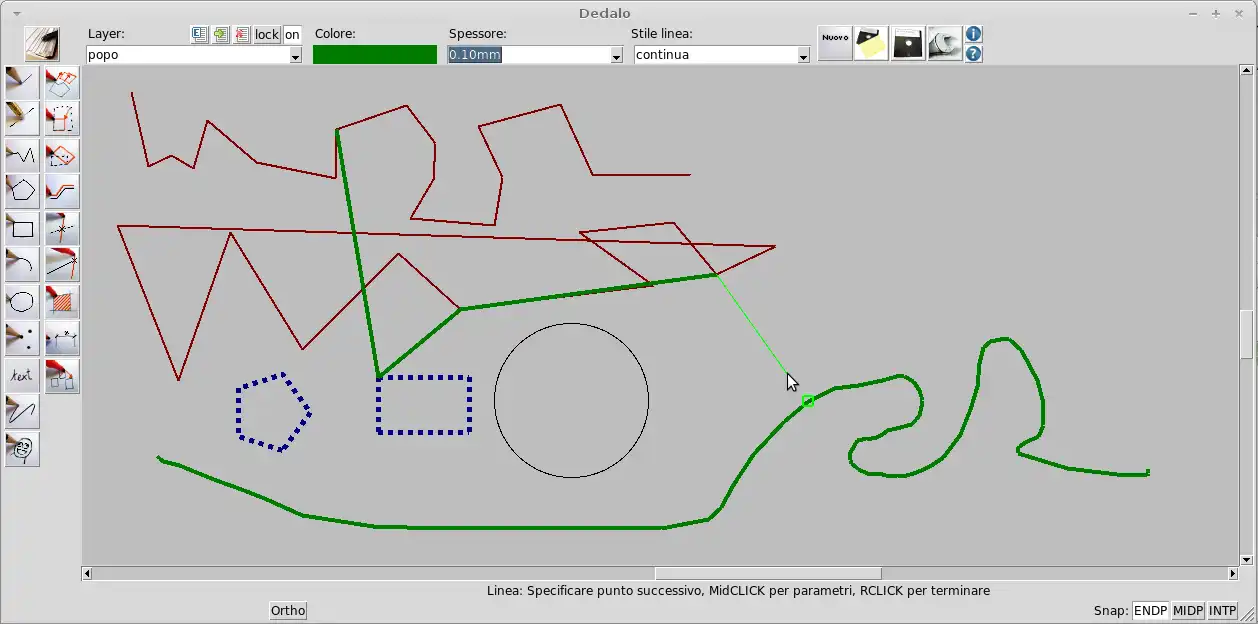
Task: Click the horizontal scrollbar thumb
Action: 768,573
